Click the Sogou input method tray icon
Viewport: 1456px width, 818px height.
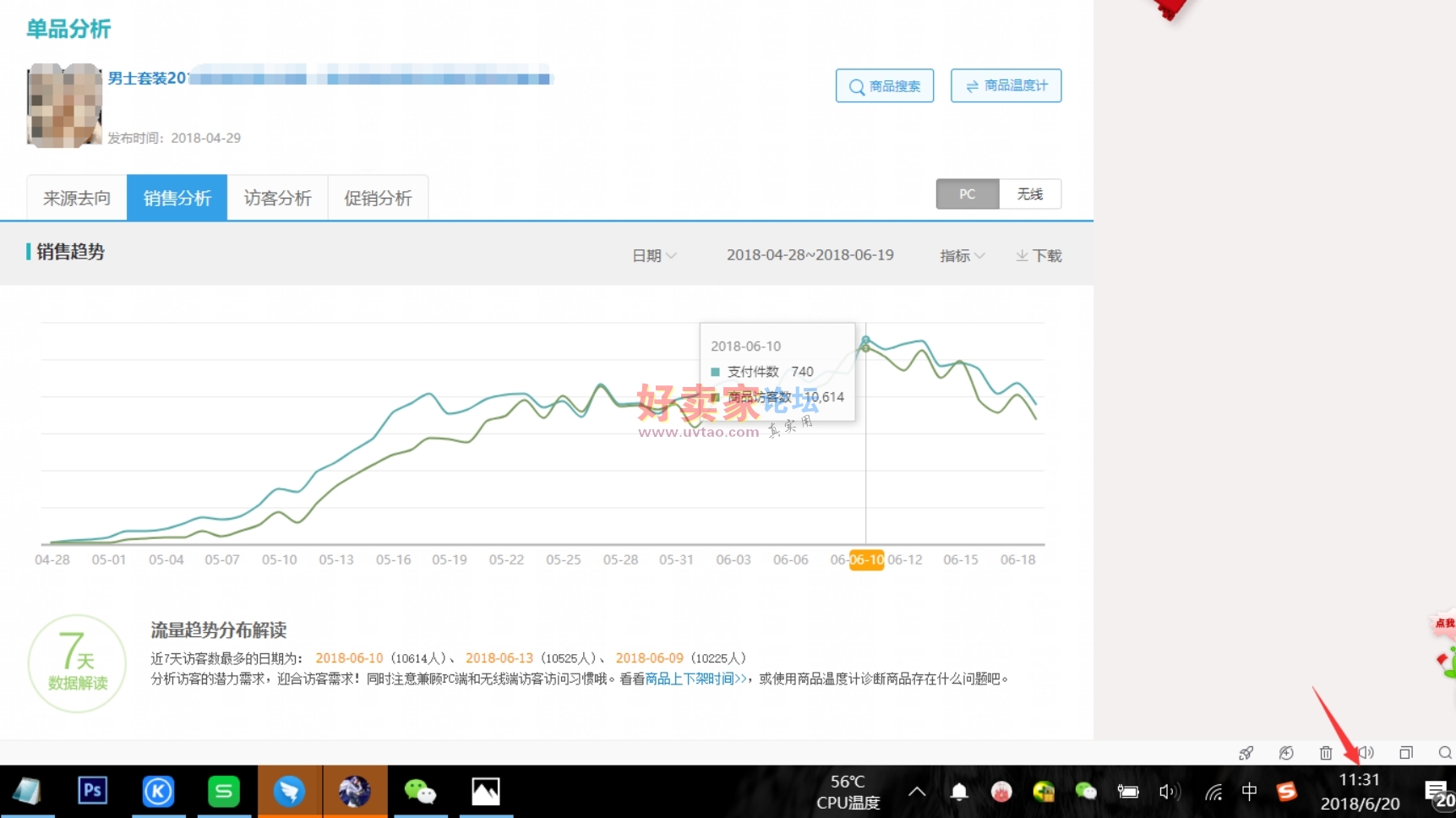pyautogui.click(x=1286, y=792)
